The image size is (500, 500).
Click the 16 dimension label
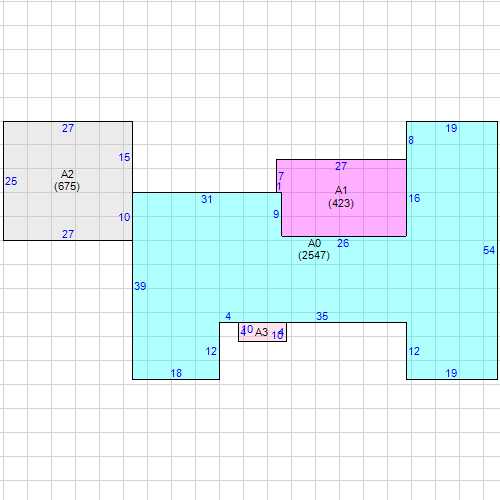pyautogui.click(x=414, y=198)
